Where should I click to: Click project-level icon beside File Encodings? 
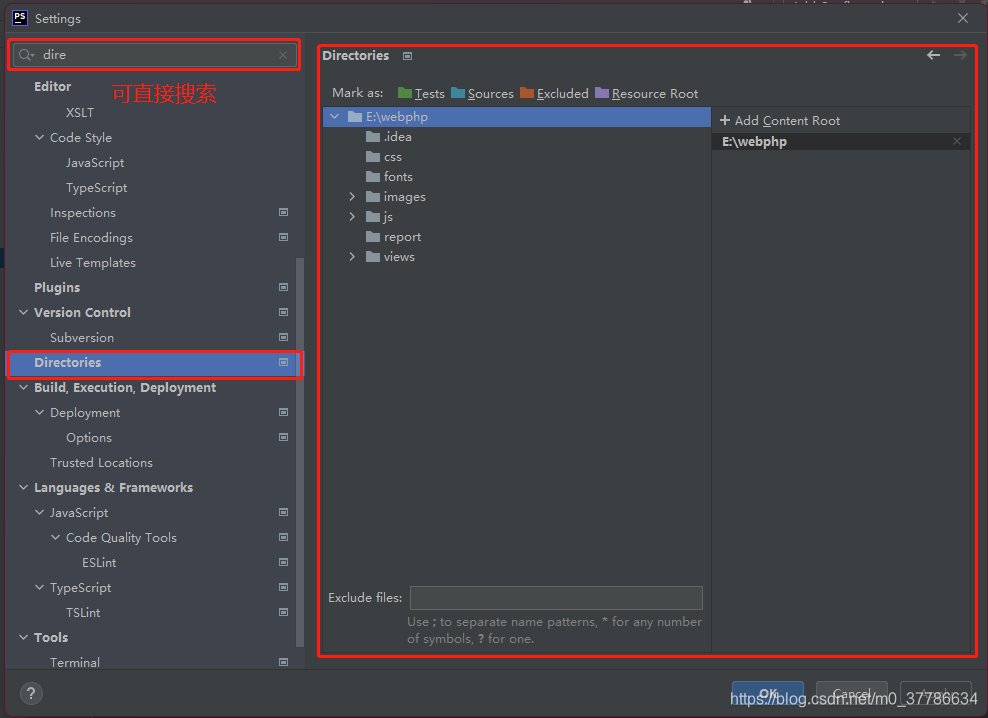284,237
